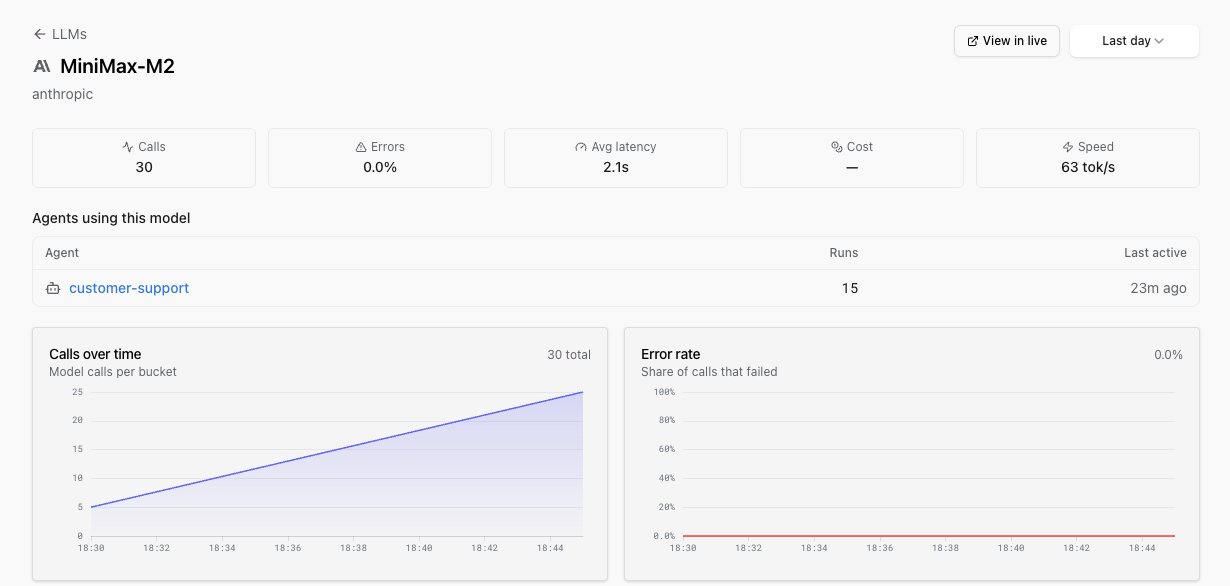Image resolution: width=1230 pixels, height=586 pixels.
Task: Click the Avg latency gauge icon
Action: (x=581, y=147)
